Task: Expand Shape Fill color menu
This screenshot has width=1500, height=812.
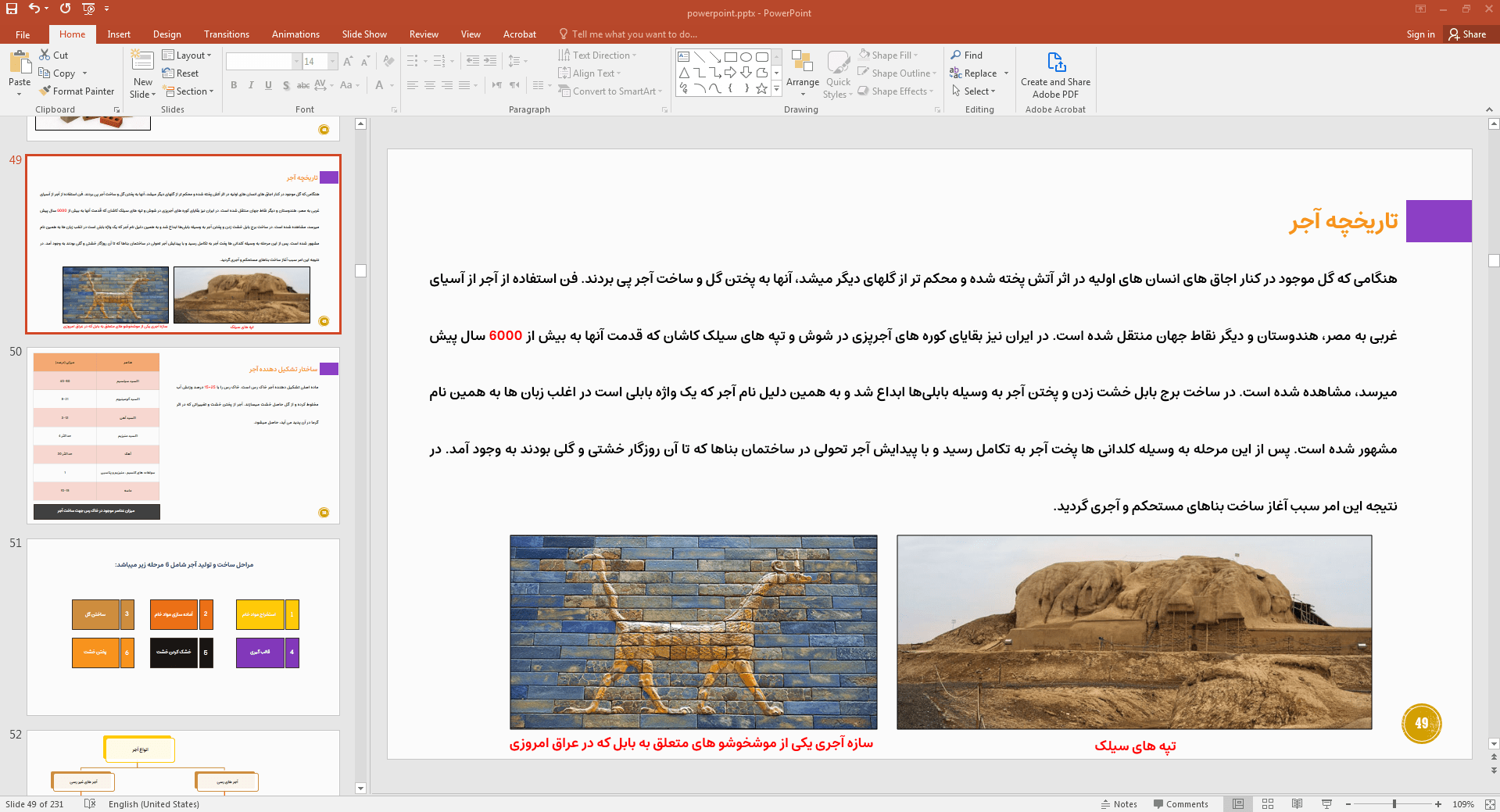Action: coord(889,55)
